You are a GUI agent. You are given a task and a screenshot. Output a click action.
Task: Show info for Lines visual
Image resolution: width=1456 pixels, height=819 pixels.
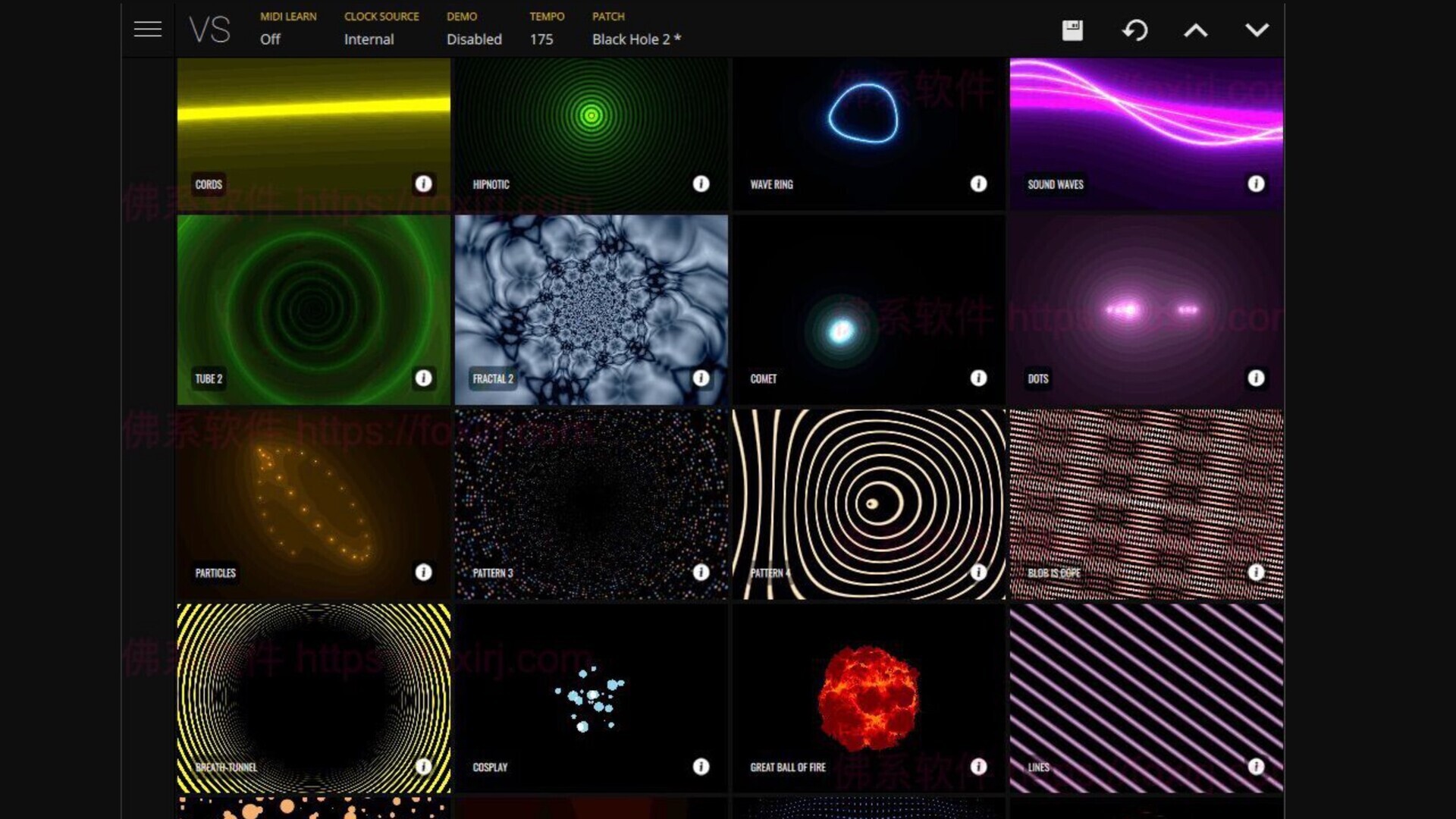point(1256,766)
